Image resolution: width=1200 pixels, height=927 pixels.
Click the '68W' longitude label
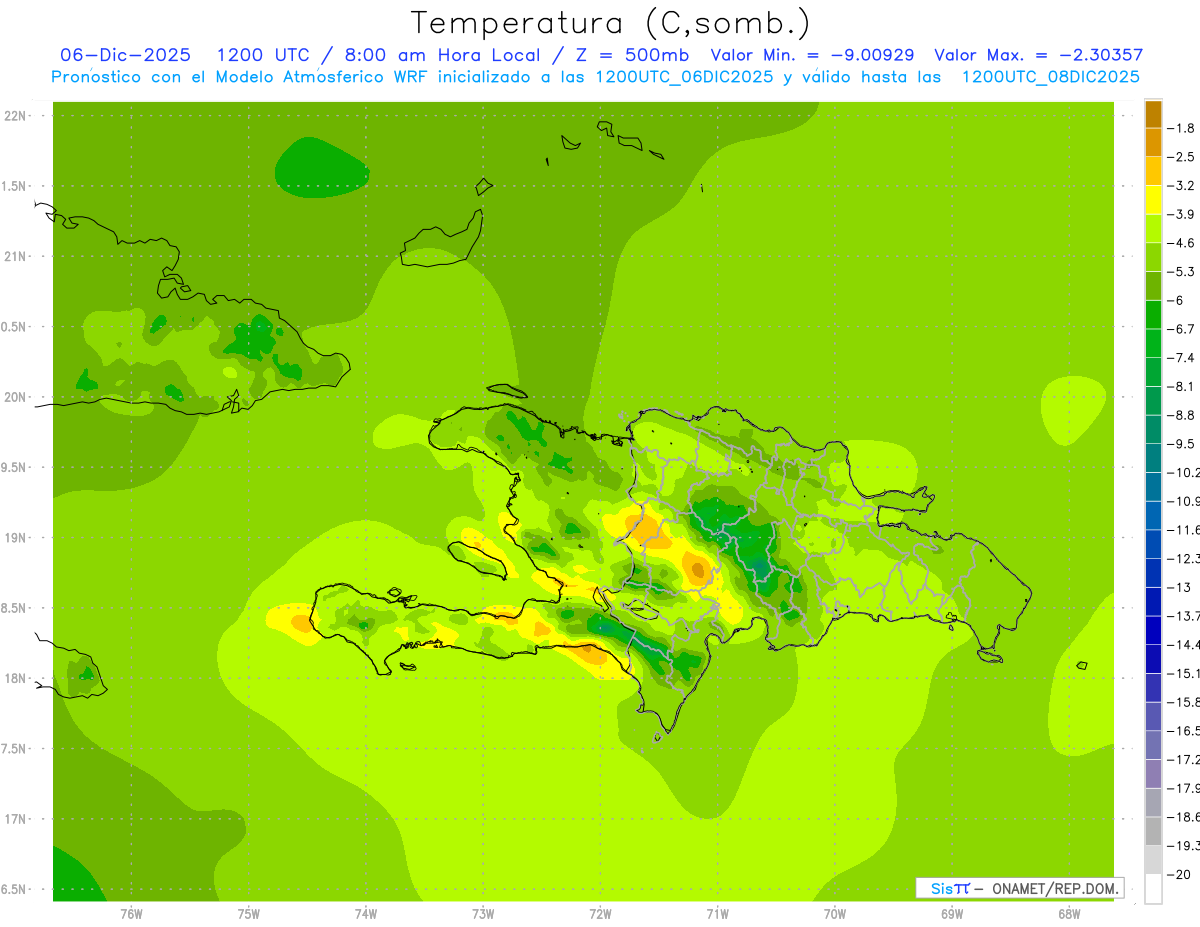point(1069,914)
